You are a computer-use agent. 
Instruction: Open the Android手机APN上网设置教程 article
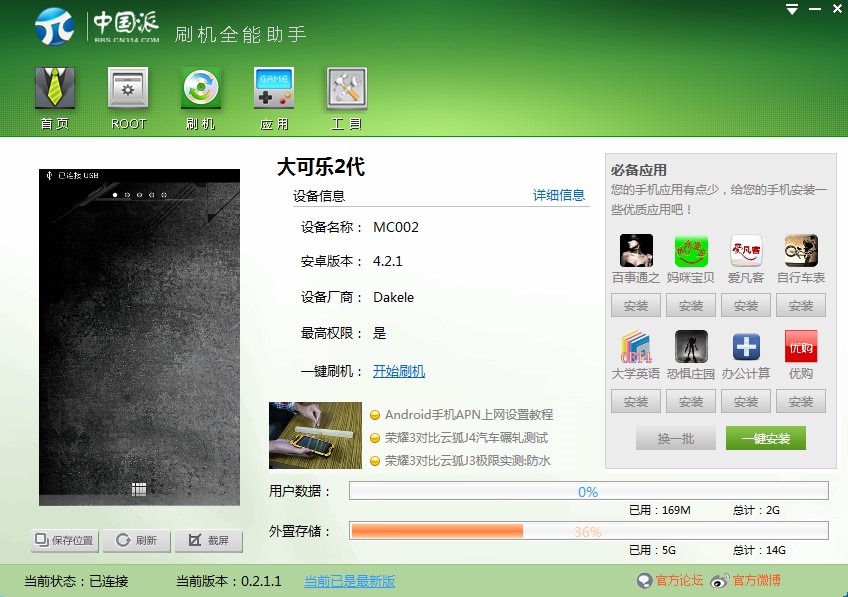pyautogui.click(x=468, y=415)
